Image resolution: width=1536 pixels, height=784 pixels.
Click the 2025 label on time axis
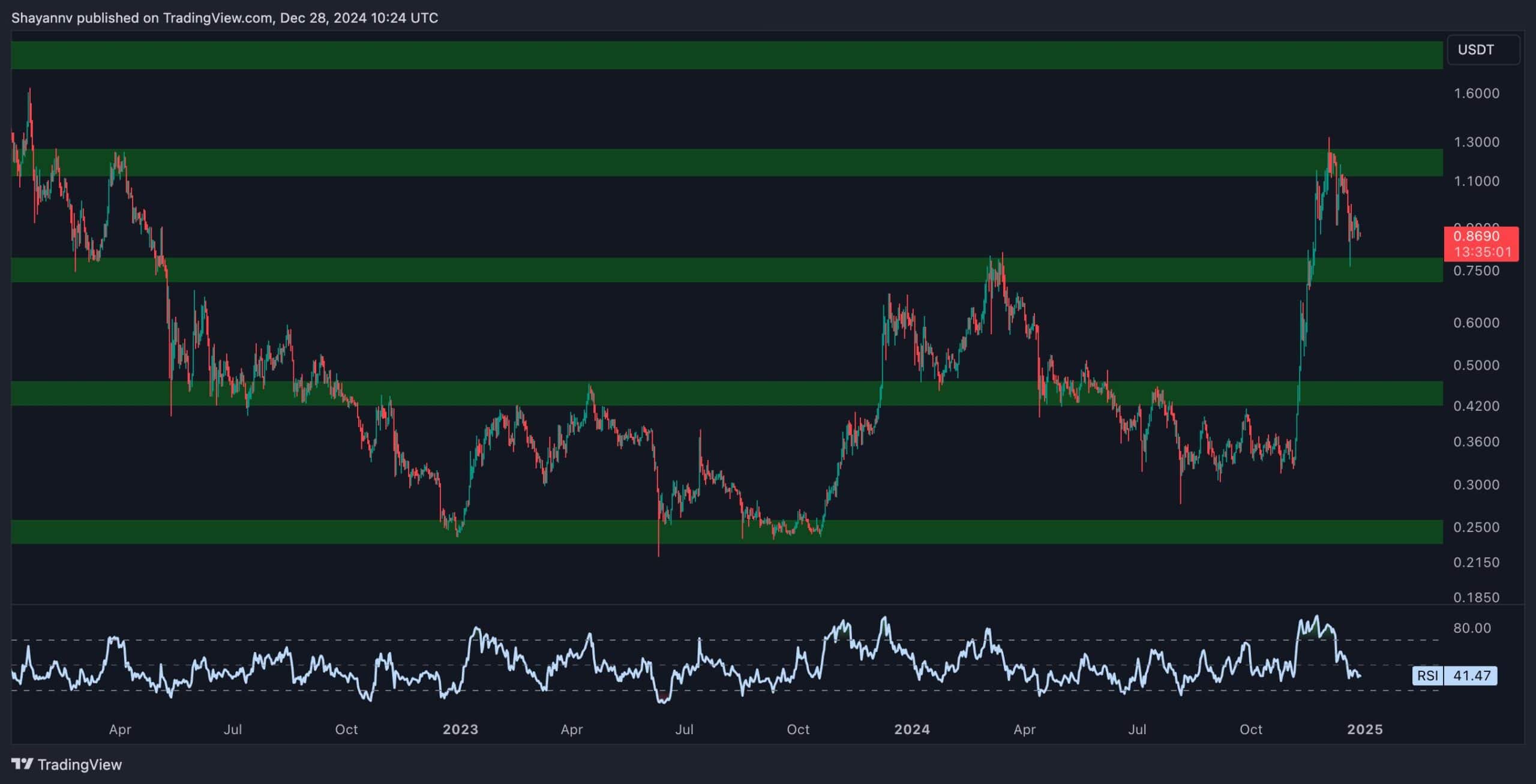pos(1364,729)
